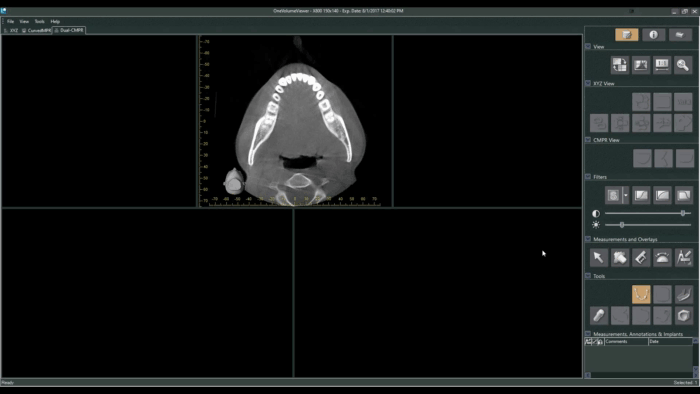Viewport: 700px width, 394px height.
Task: Open the filter preset dropdown arrow
Action: (625, 195)
